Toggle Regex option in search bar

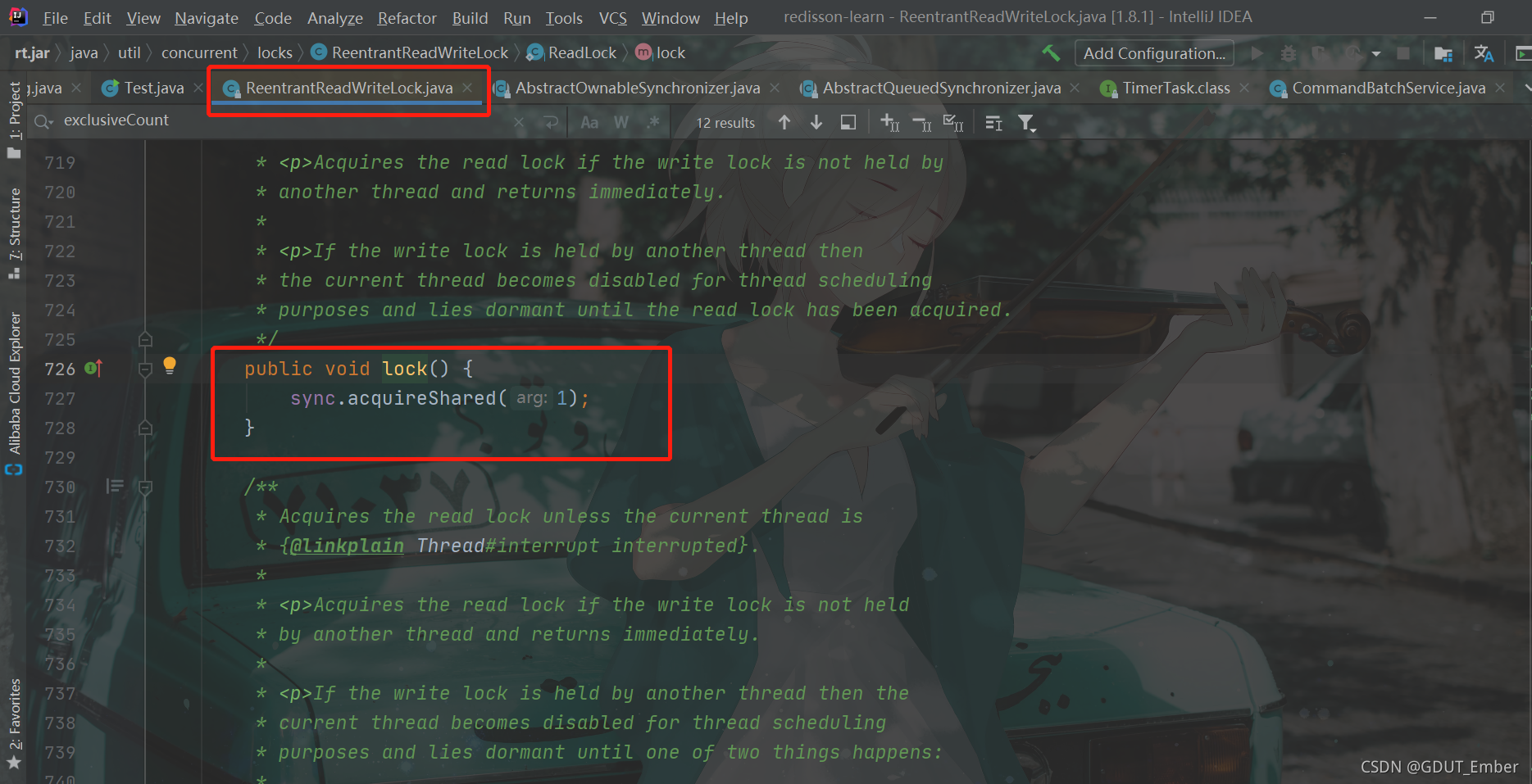[x=653, y=122]
